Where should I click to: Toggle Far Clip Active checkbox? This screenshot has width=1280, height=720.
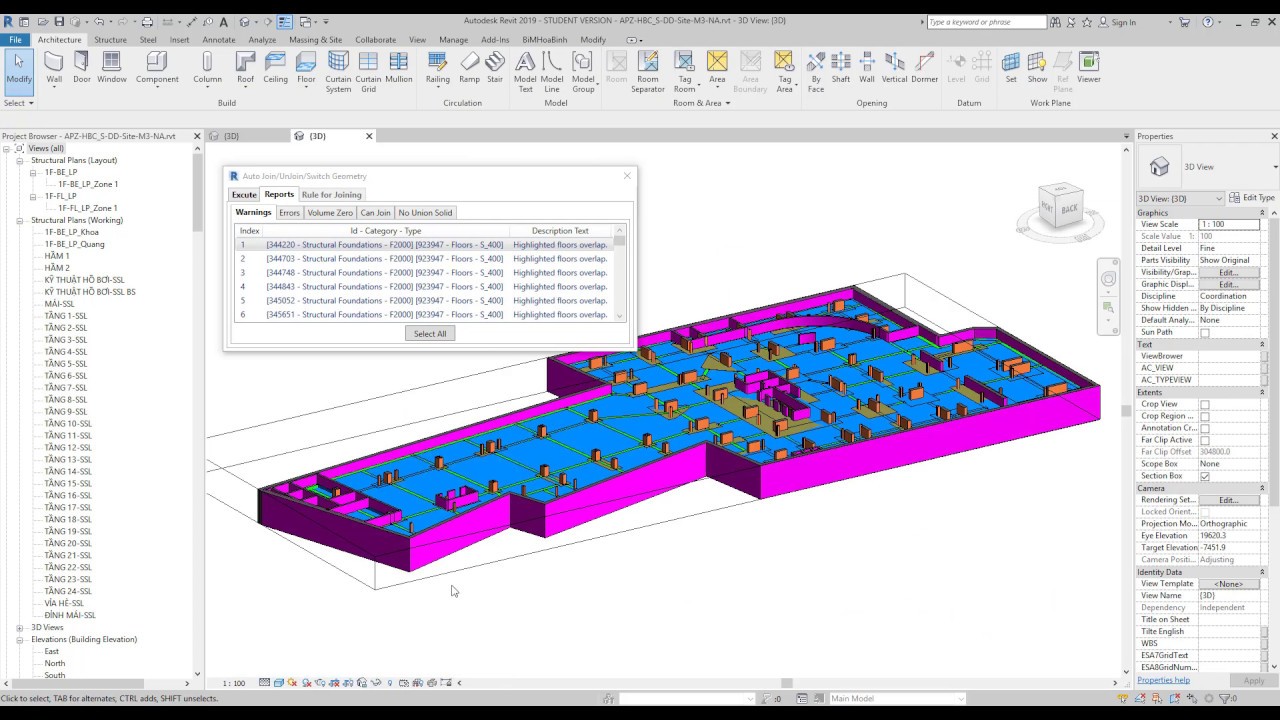click(1204, 441)
